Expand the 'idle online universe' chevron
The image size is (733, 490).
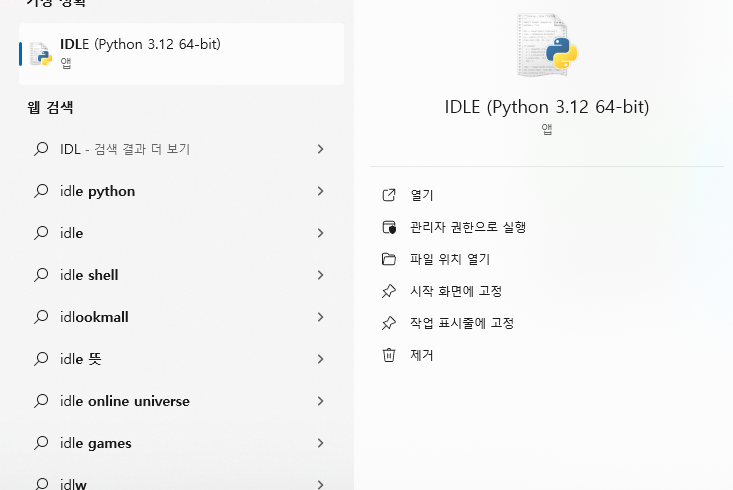[320, 401]
